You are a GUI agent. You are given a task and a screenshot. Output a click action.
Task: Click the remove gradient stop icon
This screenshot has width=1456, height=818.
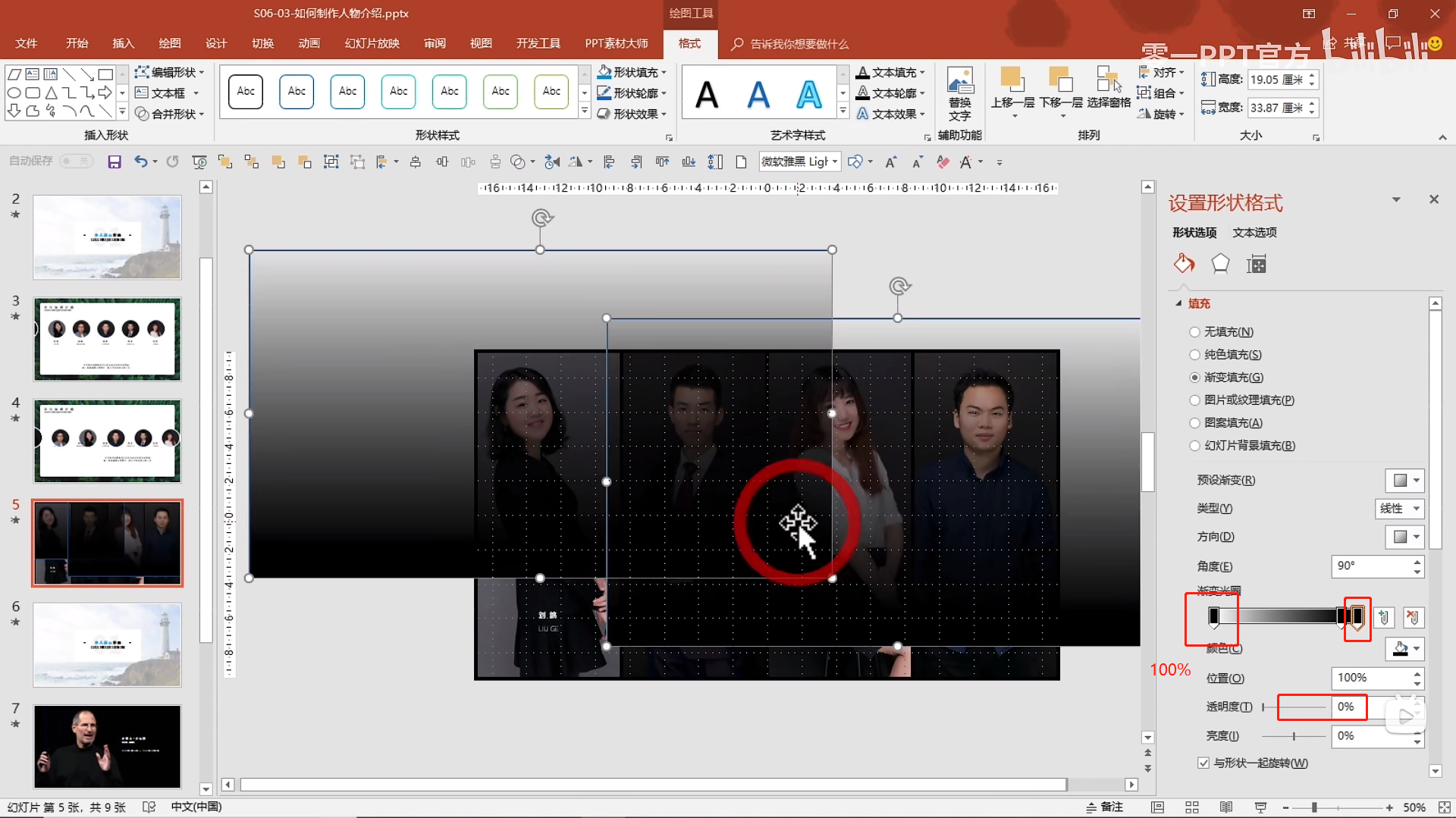[x=1413, y=618]
